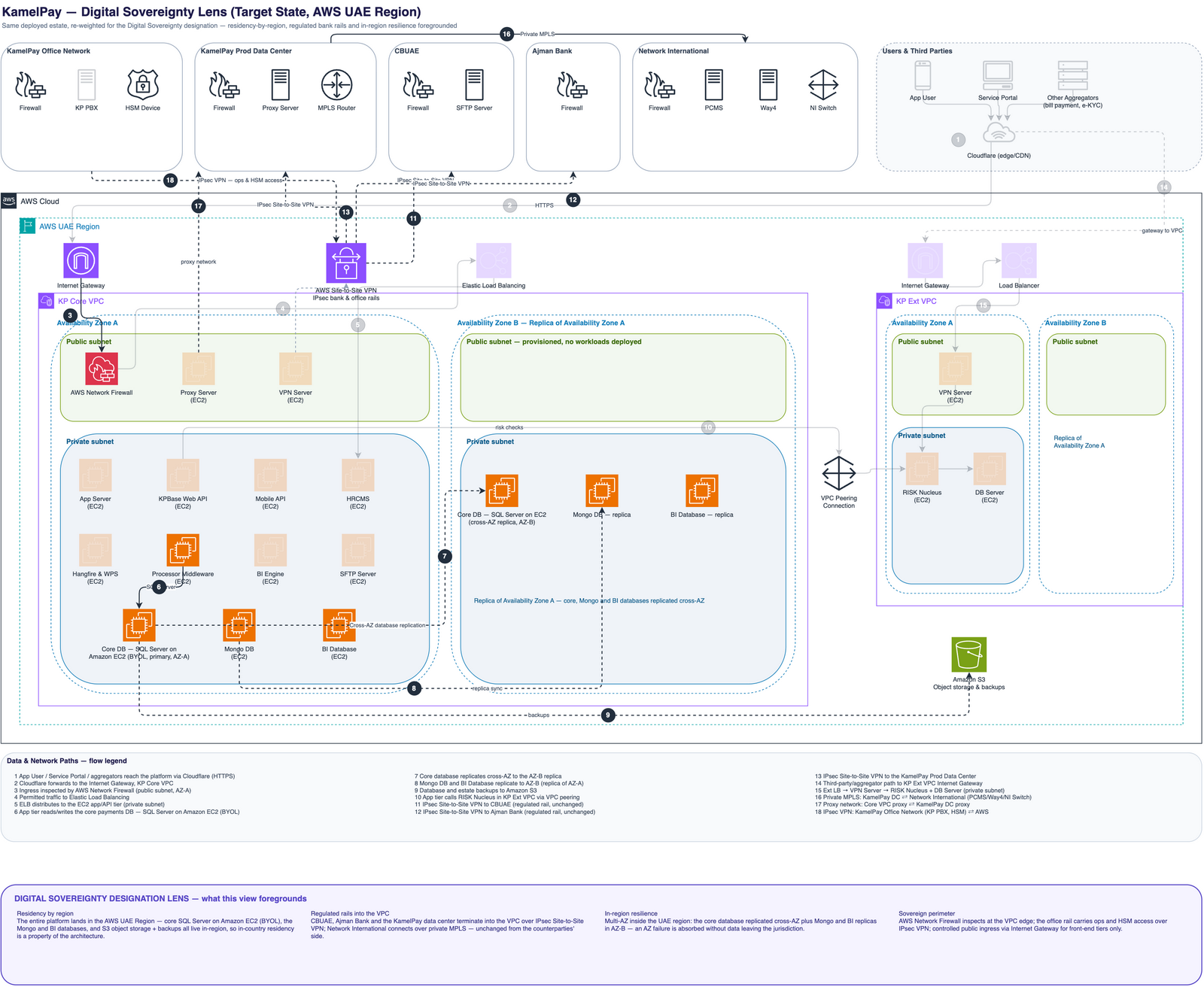This screenshot has height=987, width=1204.
Task: Click the 'In-region resilience' heading
Action: [x=631, y=913]
